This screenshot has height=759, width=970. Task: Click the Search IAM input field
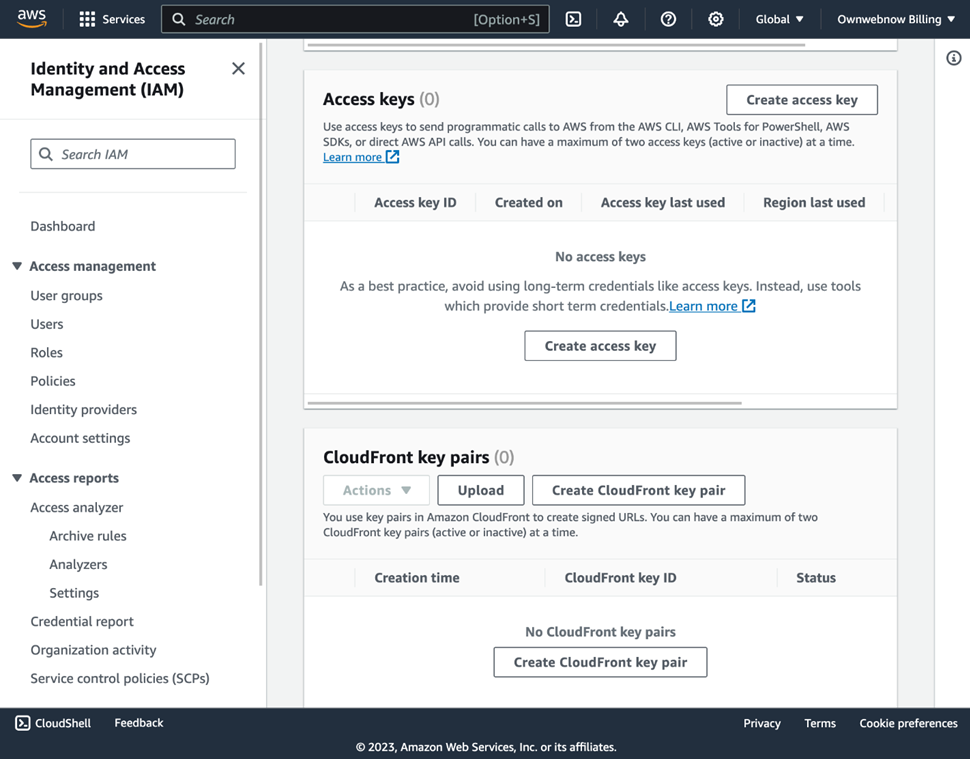click(x=133, y=154)
